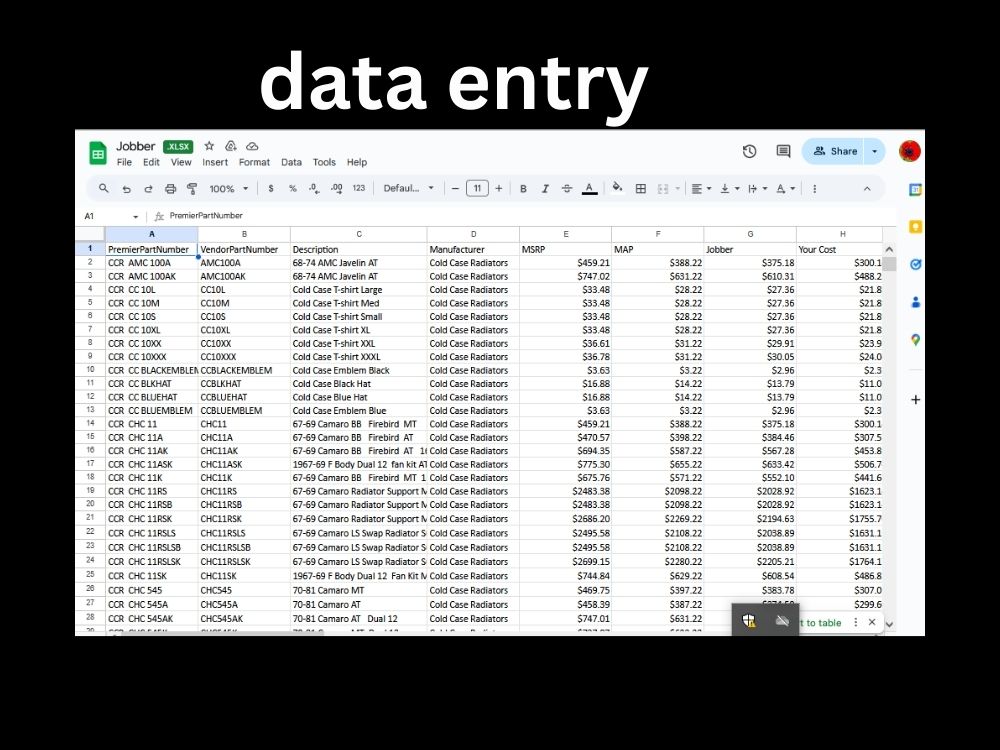Select the cell "Cold Case Emblem Black"
Screen dimensions: 1000x750
click(358, 371)
